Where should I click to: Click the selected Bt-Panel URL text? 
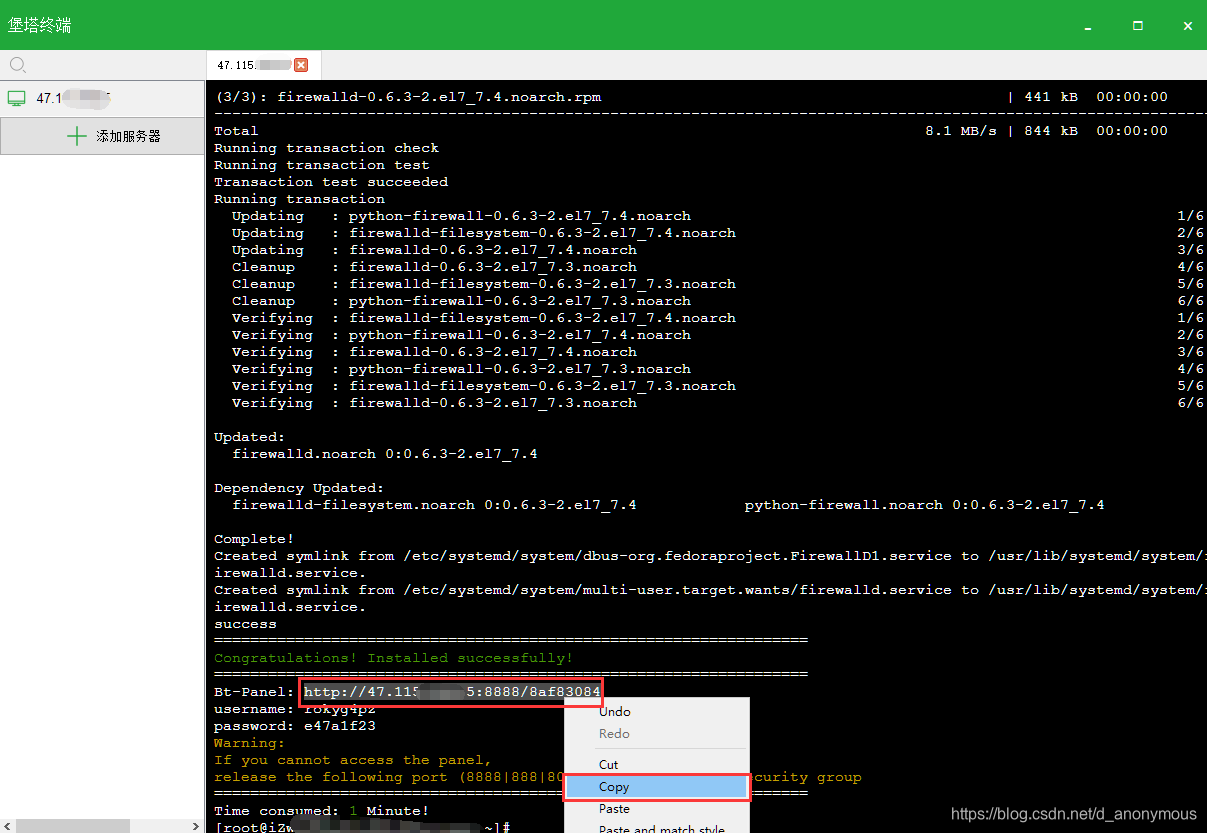(x=452, y=692)
